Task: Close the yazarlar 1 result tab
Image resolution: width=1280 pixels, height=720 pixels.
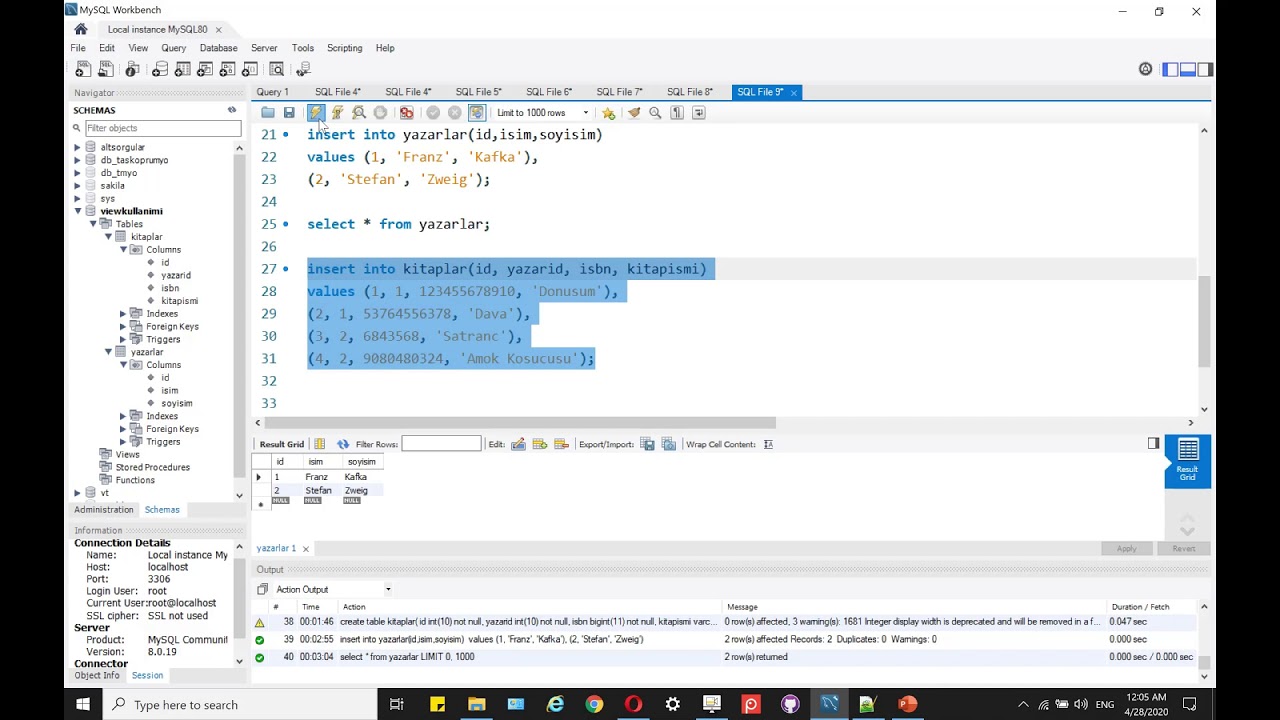Action: tap(306, 549)
